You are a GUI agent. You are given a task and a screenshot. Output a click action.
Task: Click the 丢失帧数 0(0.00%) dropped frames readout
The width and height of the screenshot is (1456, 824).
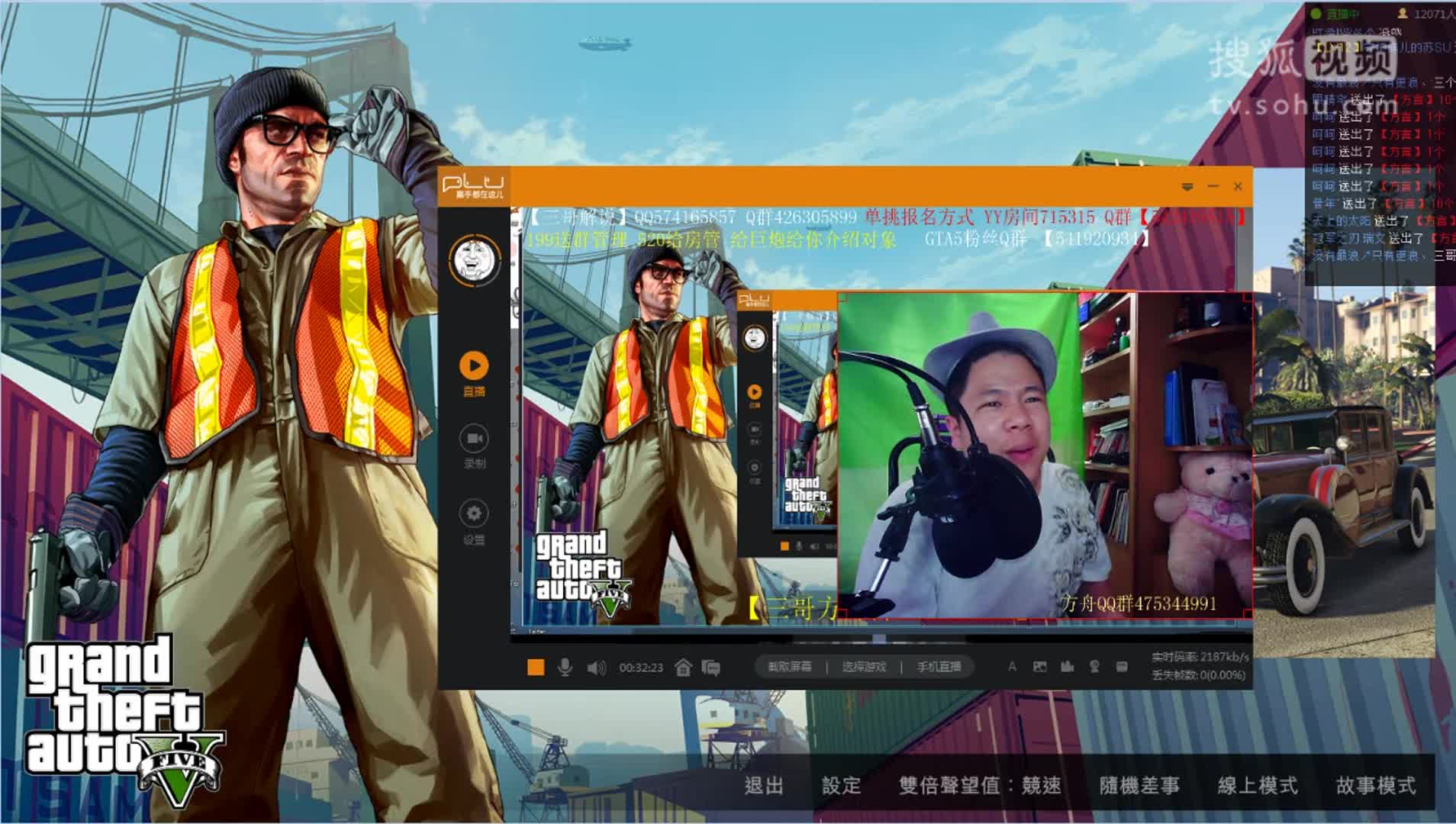tap(1198, 675)
